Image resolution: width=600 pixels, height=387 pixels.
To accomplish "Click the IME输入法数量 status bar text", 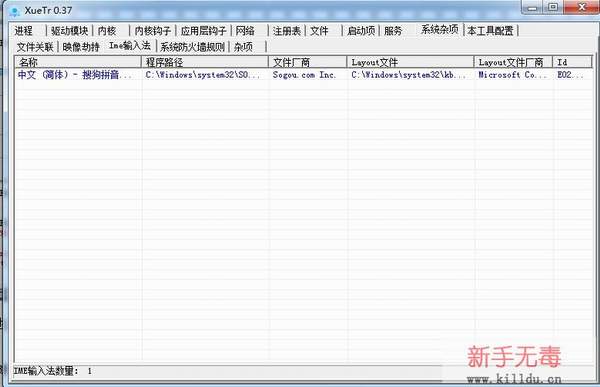I will tap(52, 371).
